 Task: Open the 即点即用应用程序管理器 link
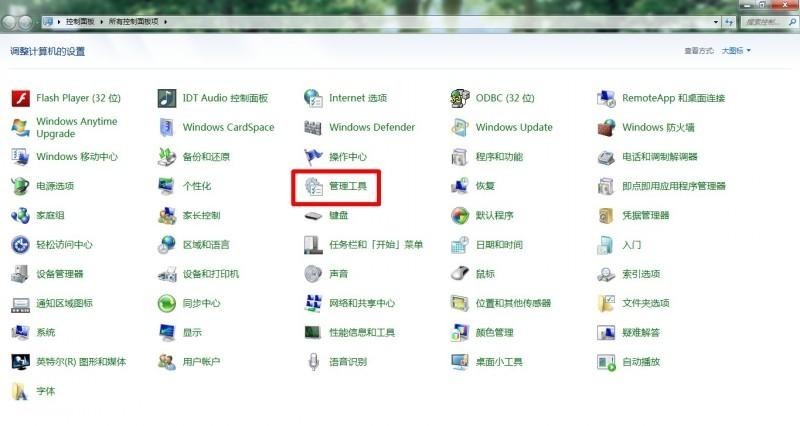pyautogui.click(x=673, y=186)
